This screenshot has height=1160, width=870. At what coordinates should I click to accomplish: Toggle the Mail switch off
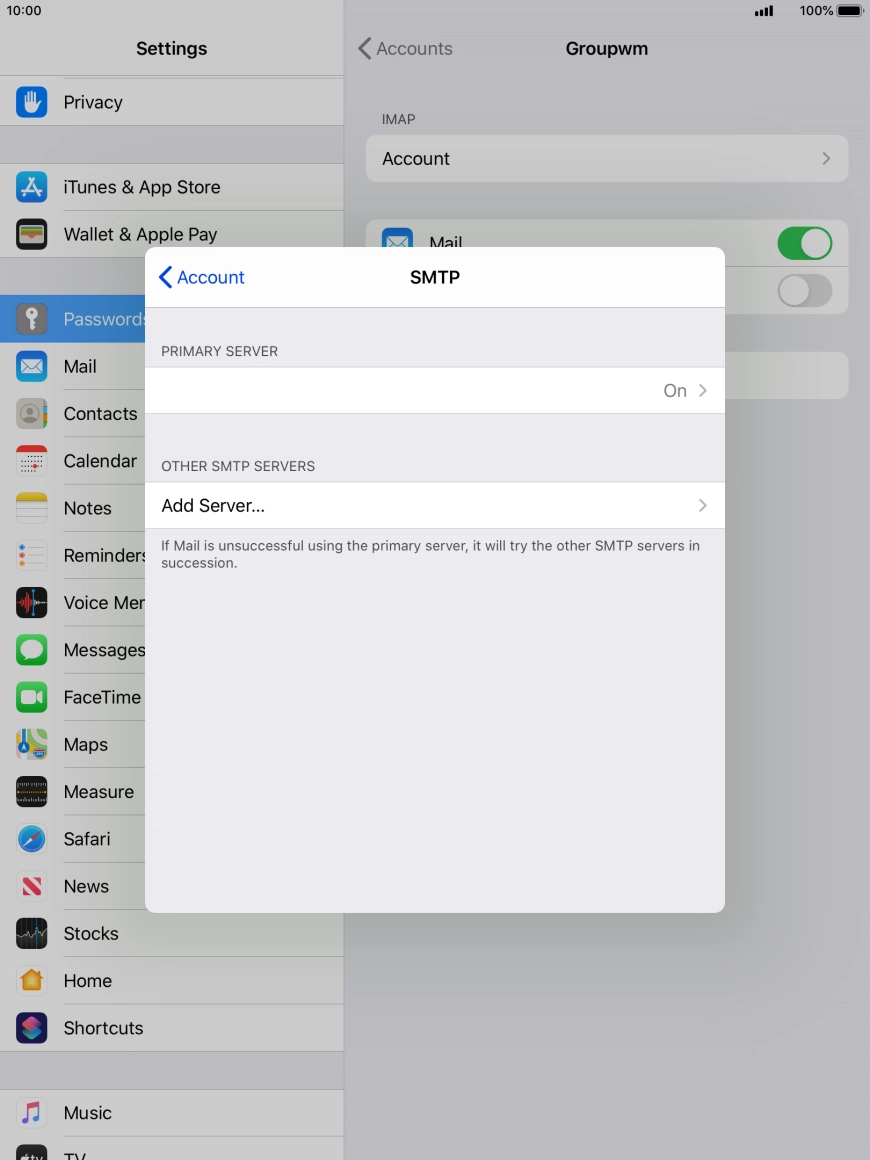point(804,243)
